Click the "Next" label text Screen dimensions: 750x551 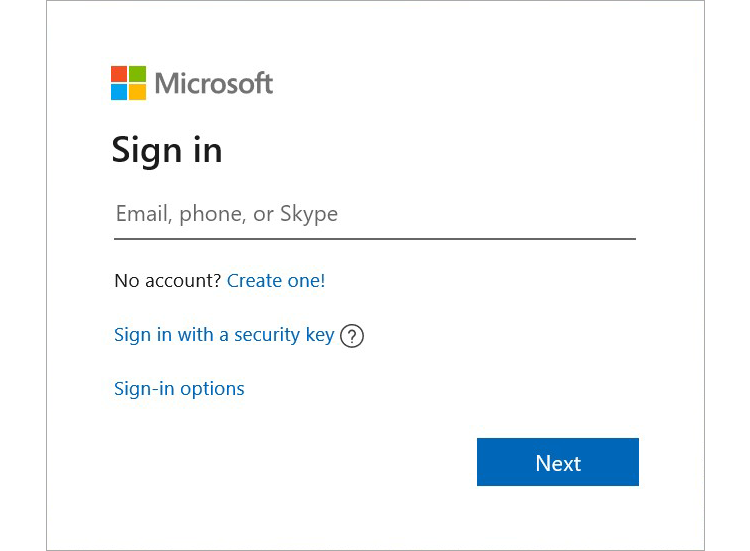point(558,463)
